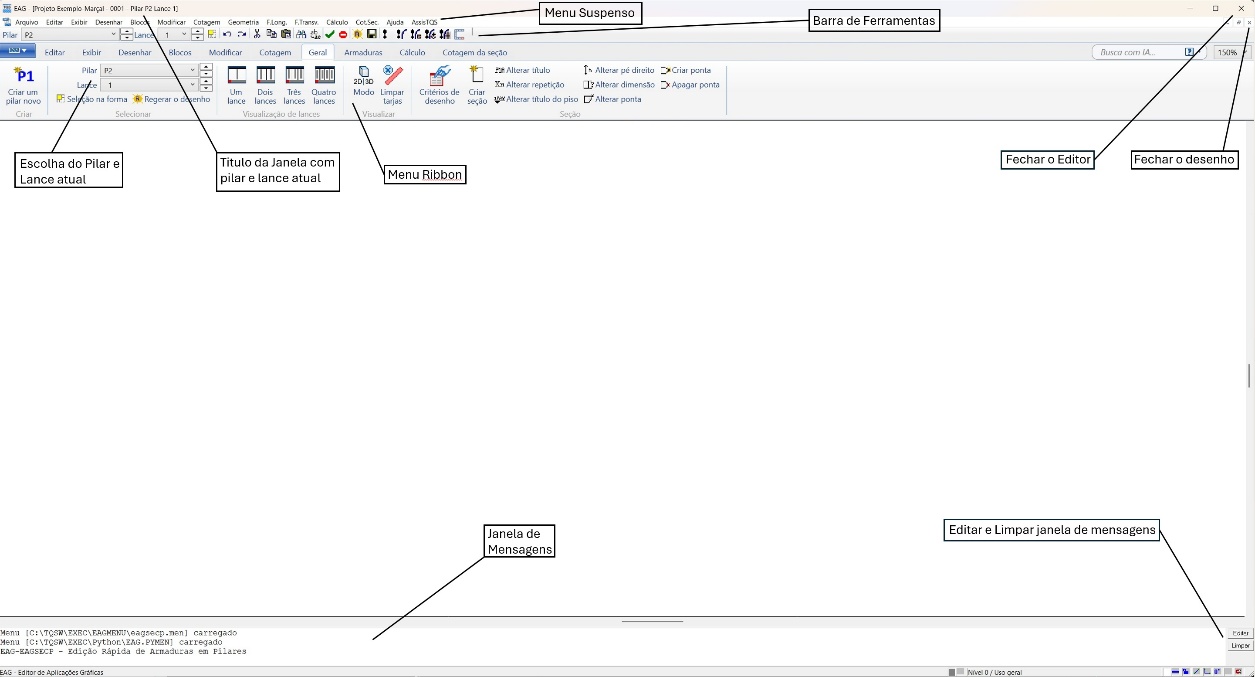This screenshot has width=1255, height=677.
Task: Click red stop icon in toolbar
Action: 343,34
